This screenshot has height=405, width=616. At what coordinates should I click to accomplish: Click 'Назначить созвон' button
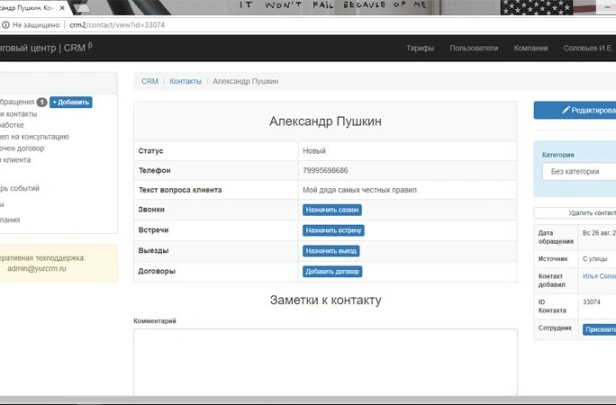332,210
